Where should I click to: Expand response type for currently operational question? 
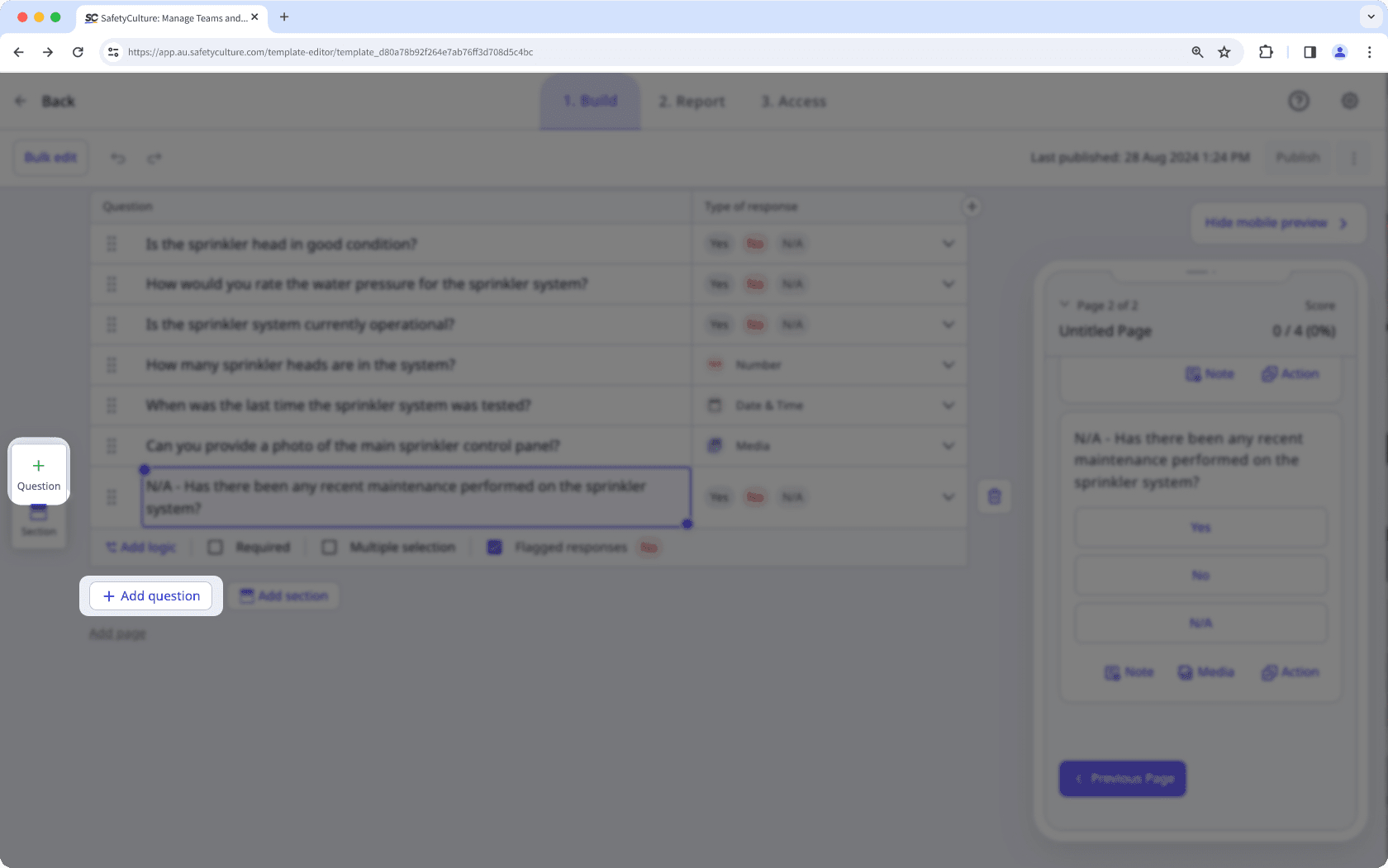[x=948, y=325]
